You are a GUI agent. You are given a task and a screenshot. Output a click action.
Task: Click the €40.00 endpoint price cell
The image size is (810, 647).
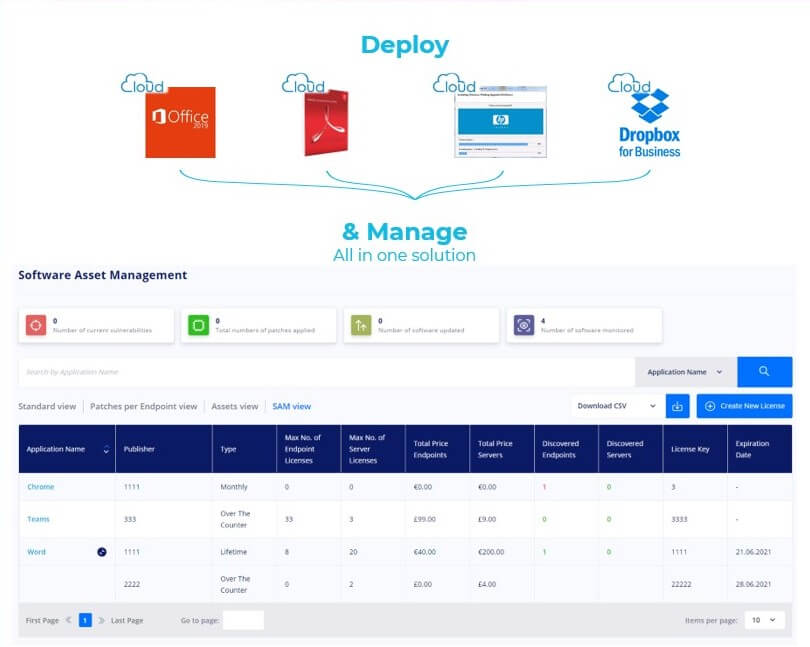(425, 552)
